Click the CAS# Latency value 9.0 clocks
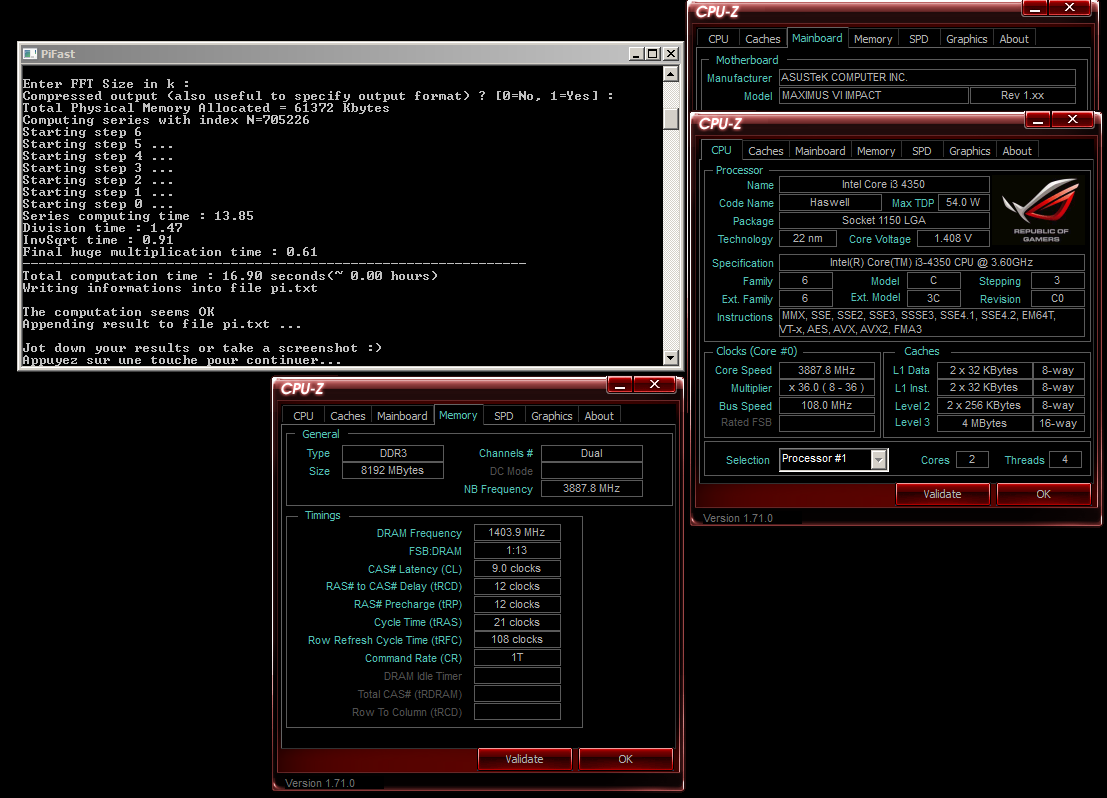 coord(517,568)
